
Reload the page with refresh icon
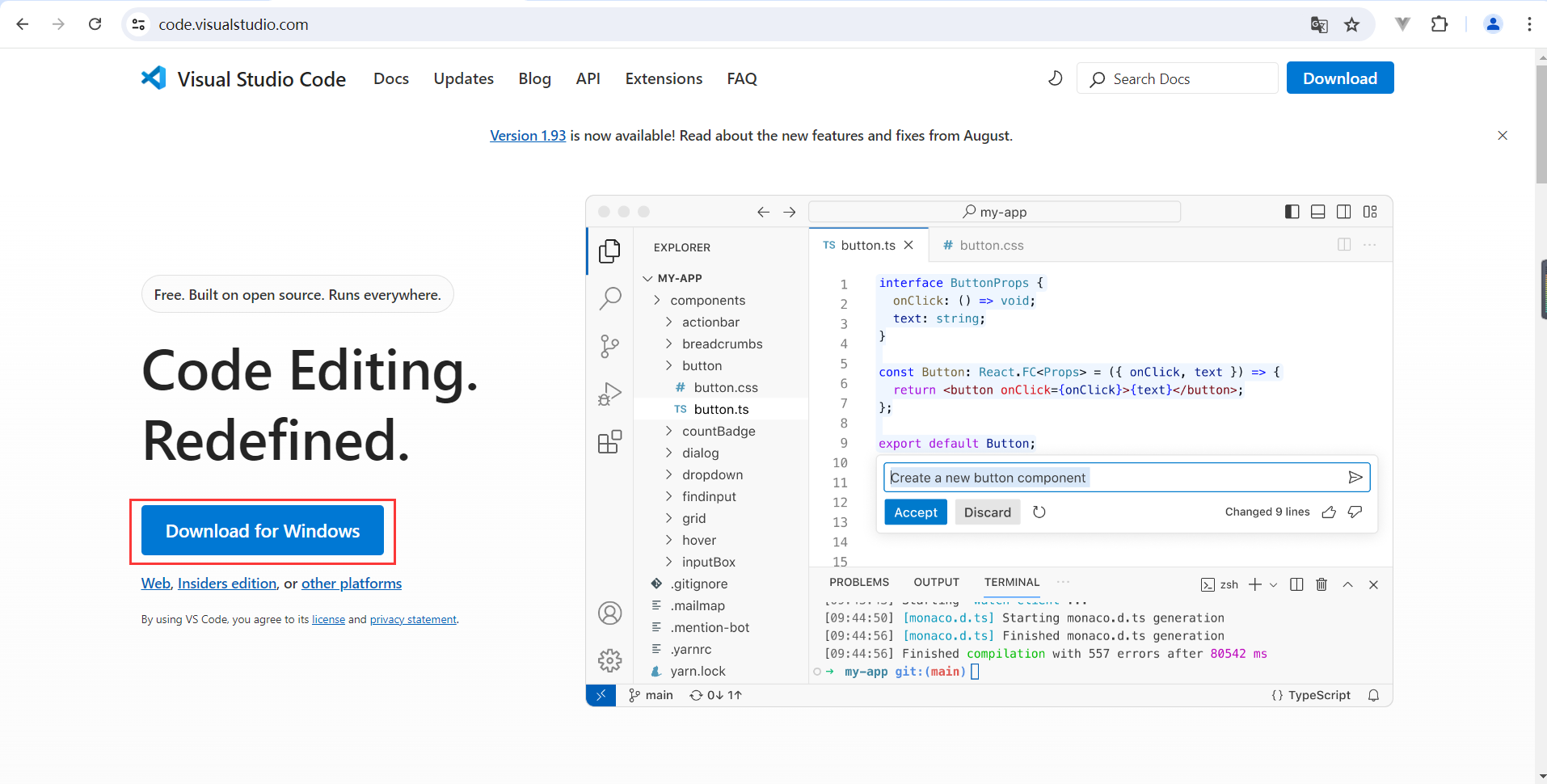pos(95,24)
